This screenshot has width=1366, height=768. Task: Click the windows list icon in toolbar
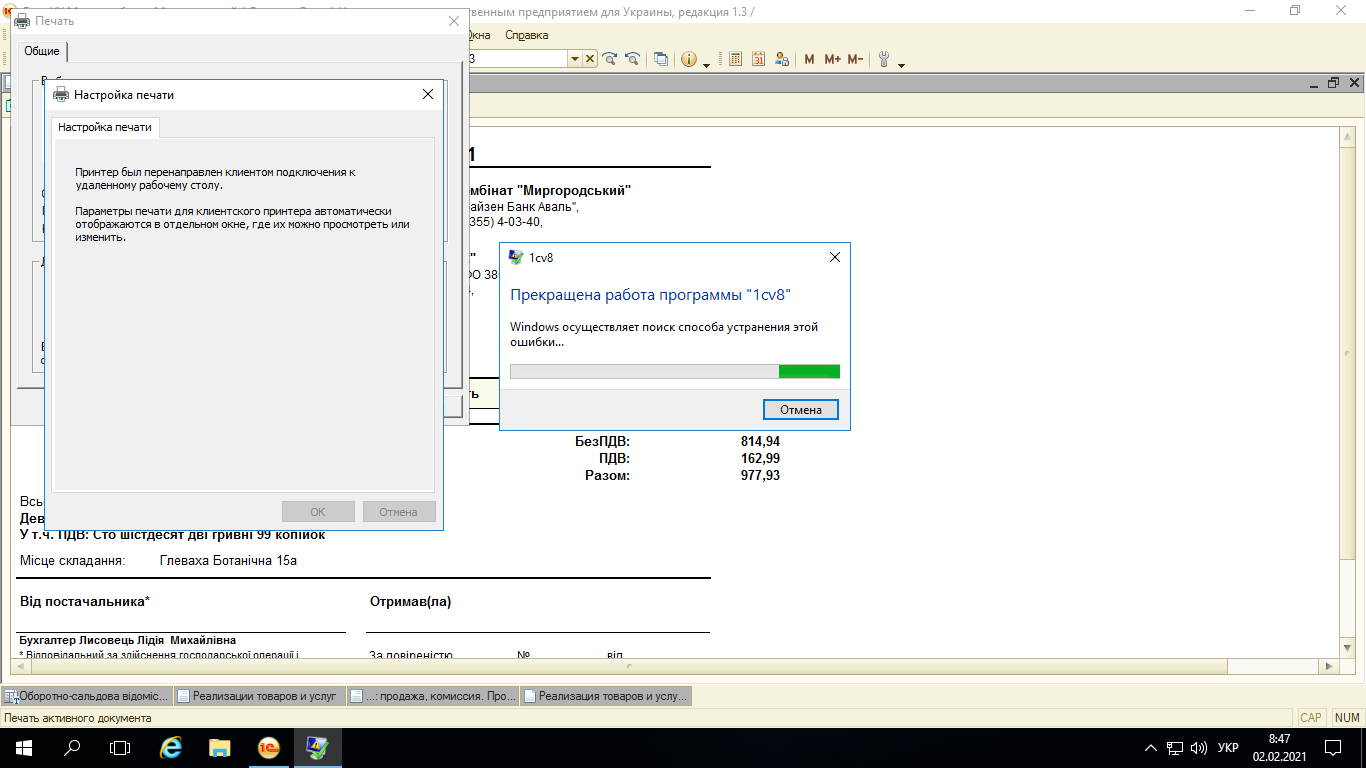tap(661, 59)
